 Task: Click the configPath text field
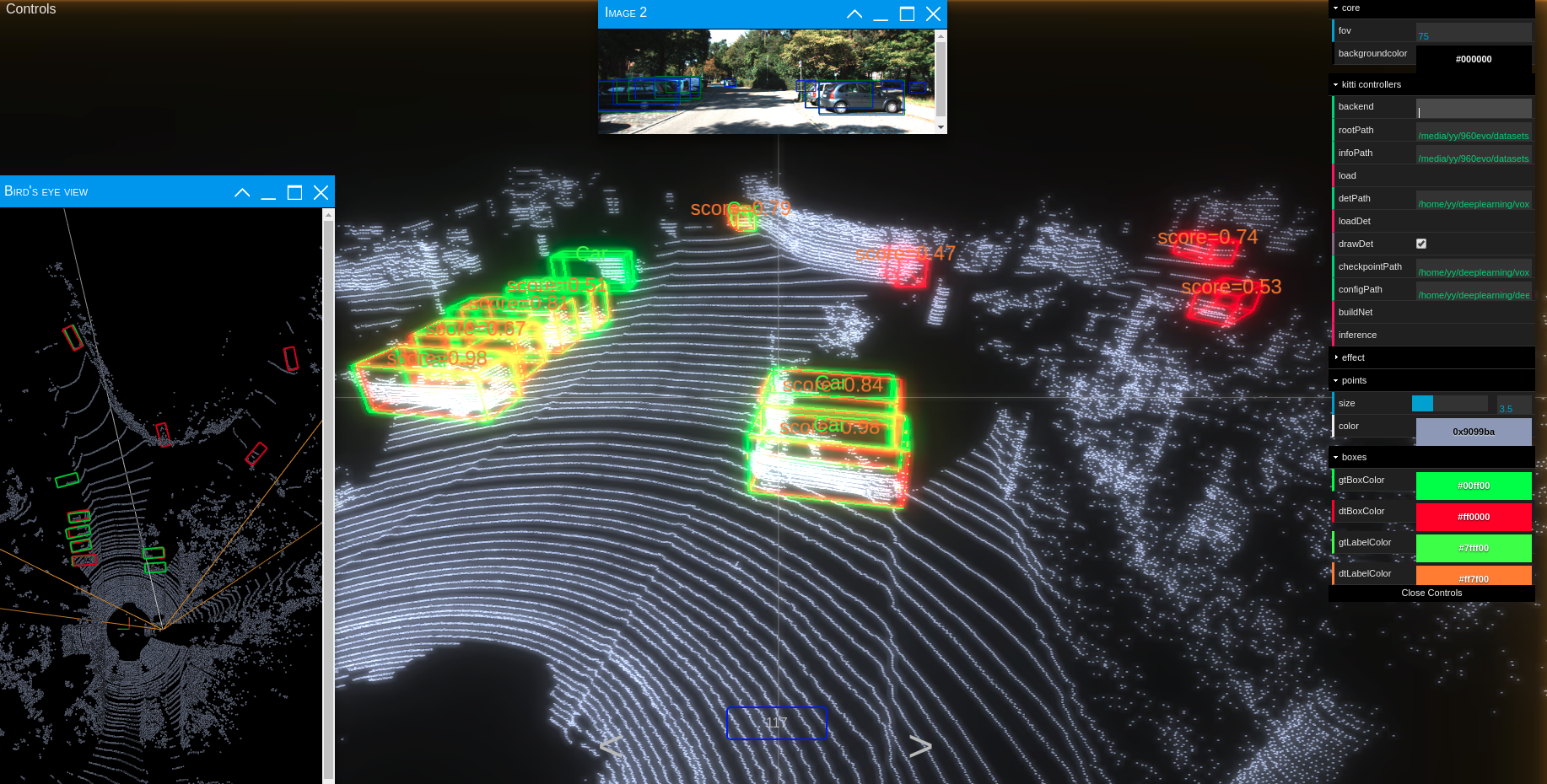[1474, 292]
